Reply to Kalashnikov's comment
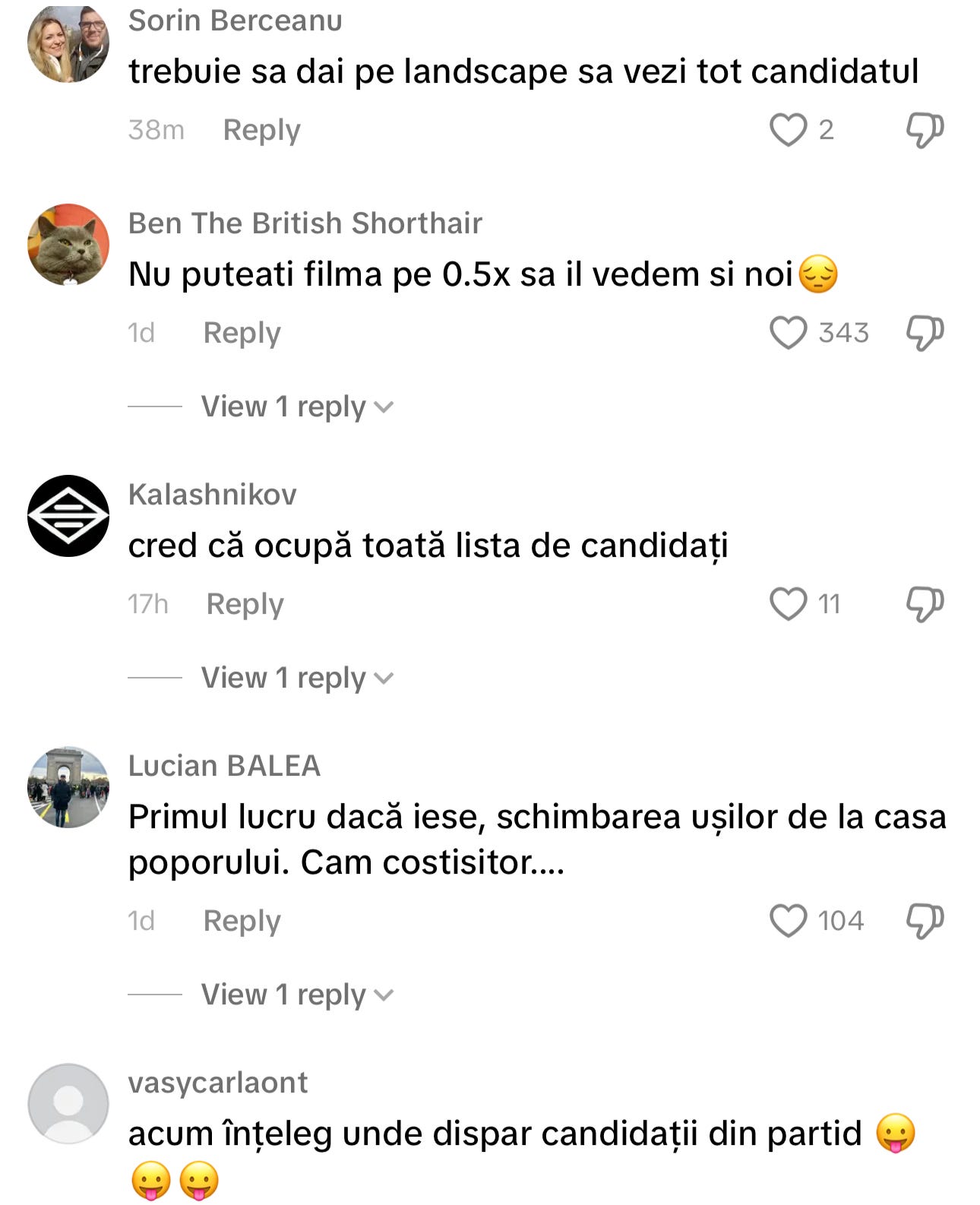Viewport: 980px width, 1205px height. click(x=245, y=604)
